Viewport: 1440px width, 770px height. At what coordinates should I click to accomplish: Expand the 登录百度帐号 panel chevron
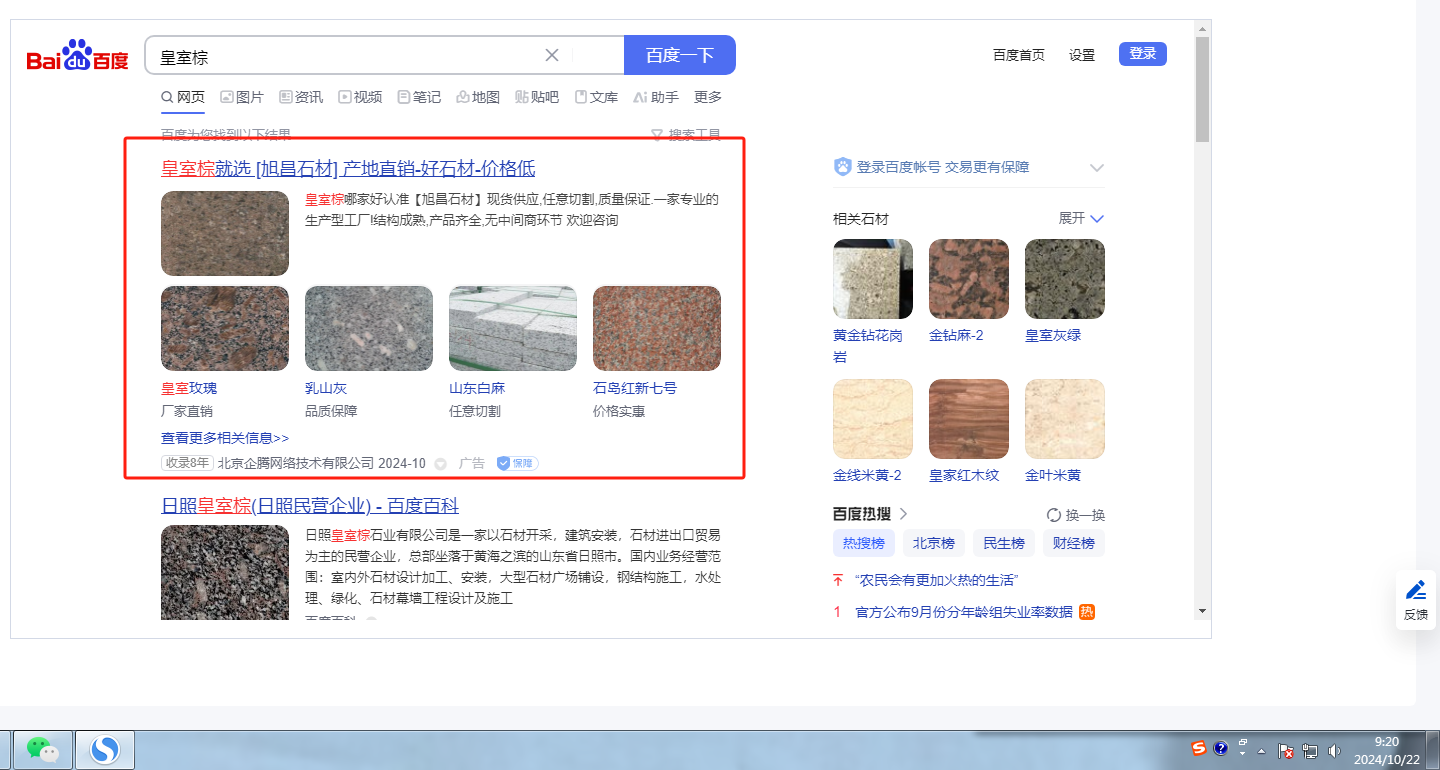[1096, 168]
